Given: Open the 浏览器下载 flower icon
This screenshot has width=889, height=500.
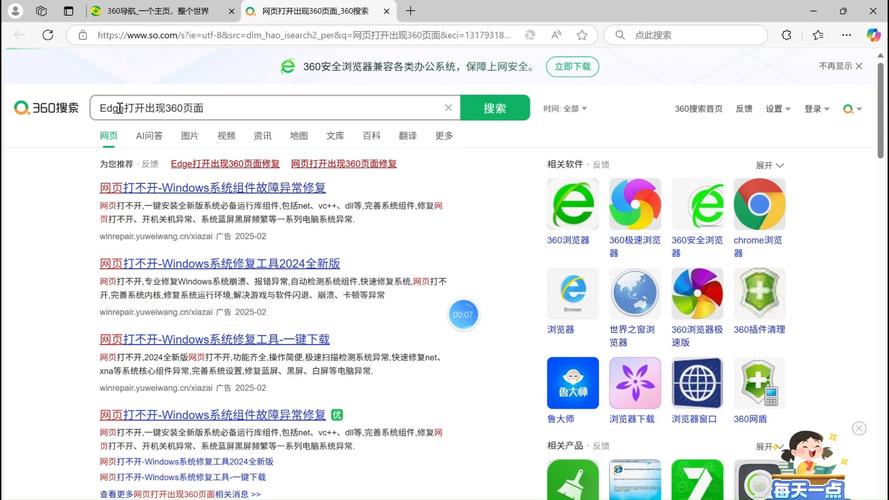Looking at the screenshot, I should pyautogui.click(x=635, y=383).
